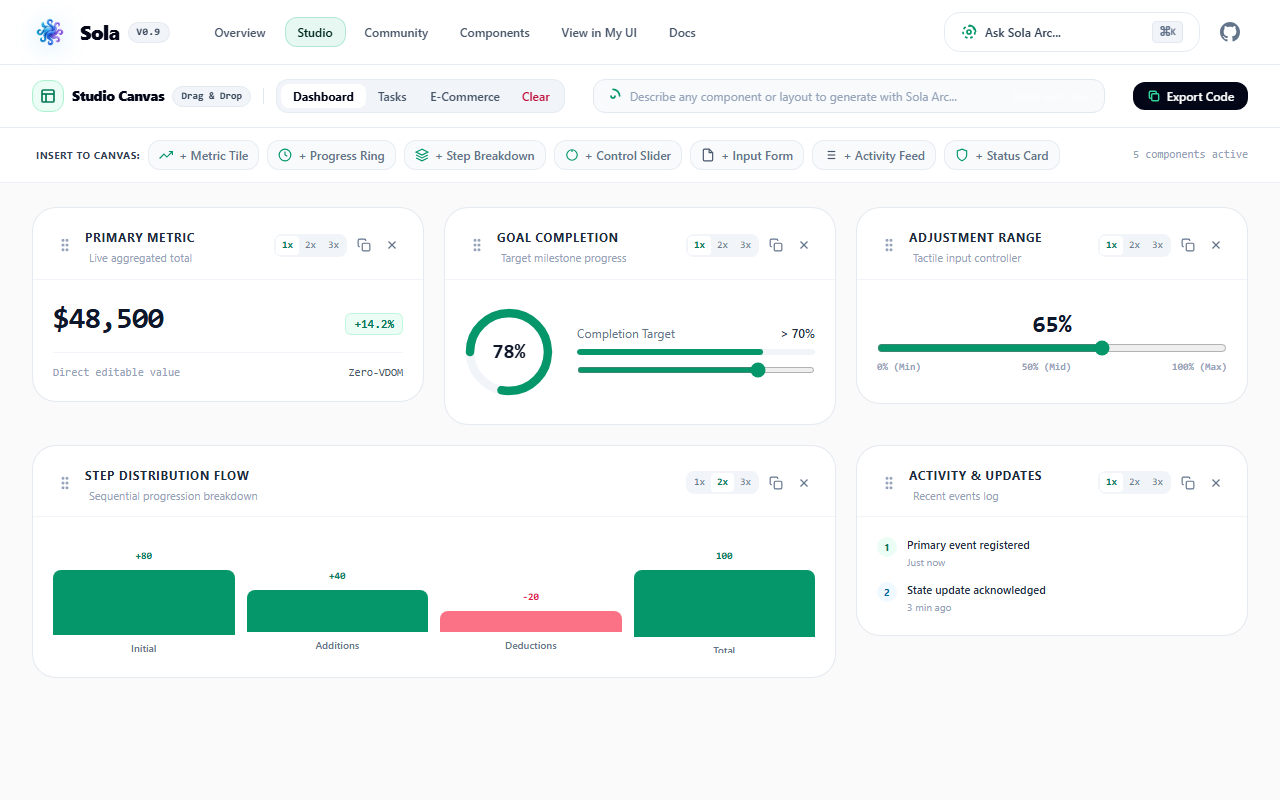Add a Step Breakdown component
1280x800 pixels.
click(475, 155)
